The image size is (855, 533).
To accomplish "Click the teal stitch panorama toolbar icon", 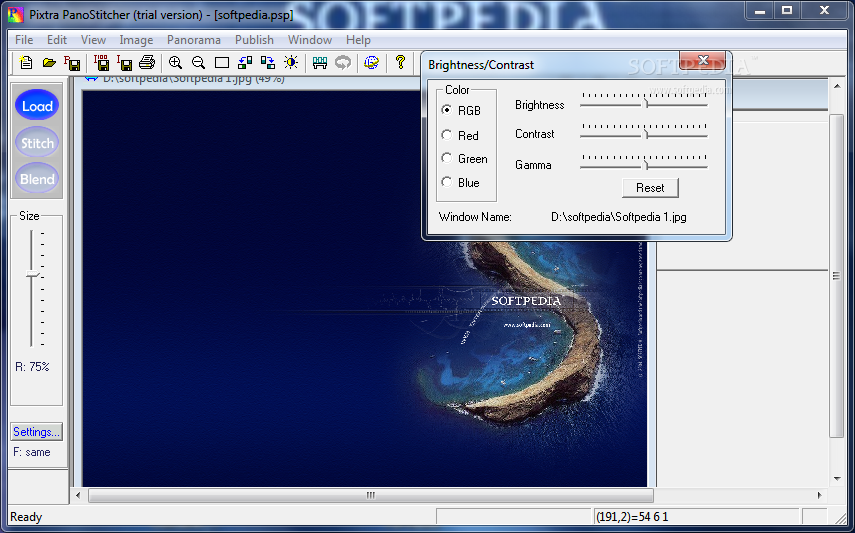I will (x=320, y=63).
